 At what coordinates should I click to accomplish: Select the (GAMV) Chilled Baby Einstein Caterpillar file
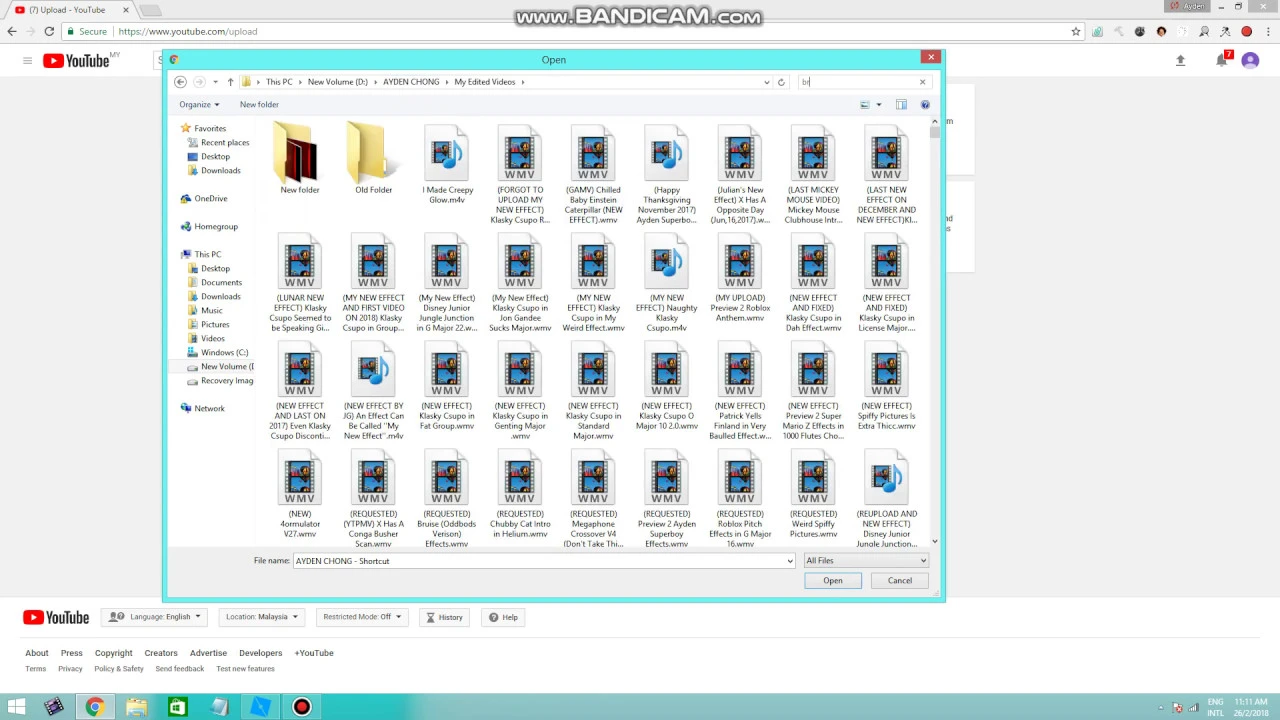[x=593, y=175]
